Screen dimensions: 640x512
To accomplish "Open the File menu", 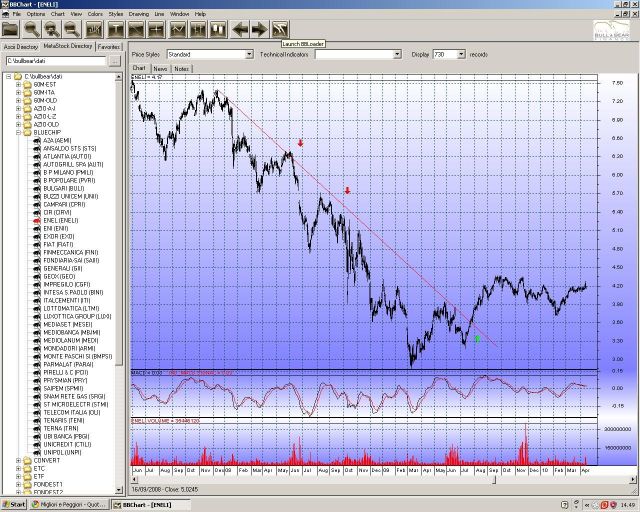I will click(x=16, y=14).
